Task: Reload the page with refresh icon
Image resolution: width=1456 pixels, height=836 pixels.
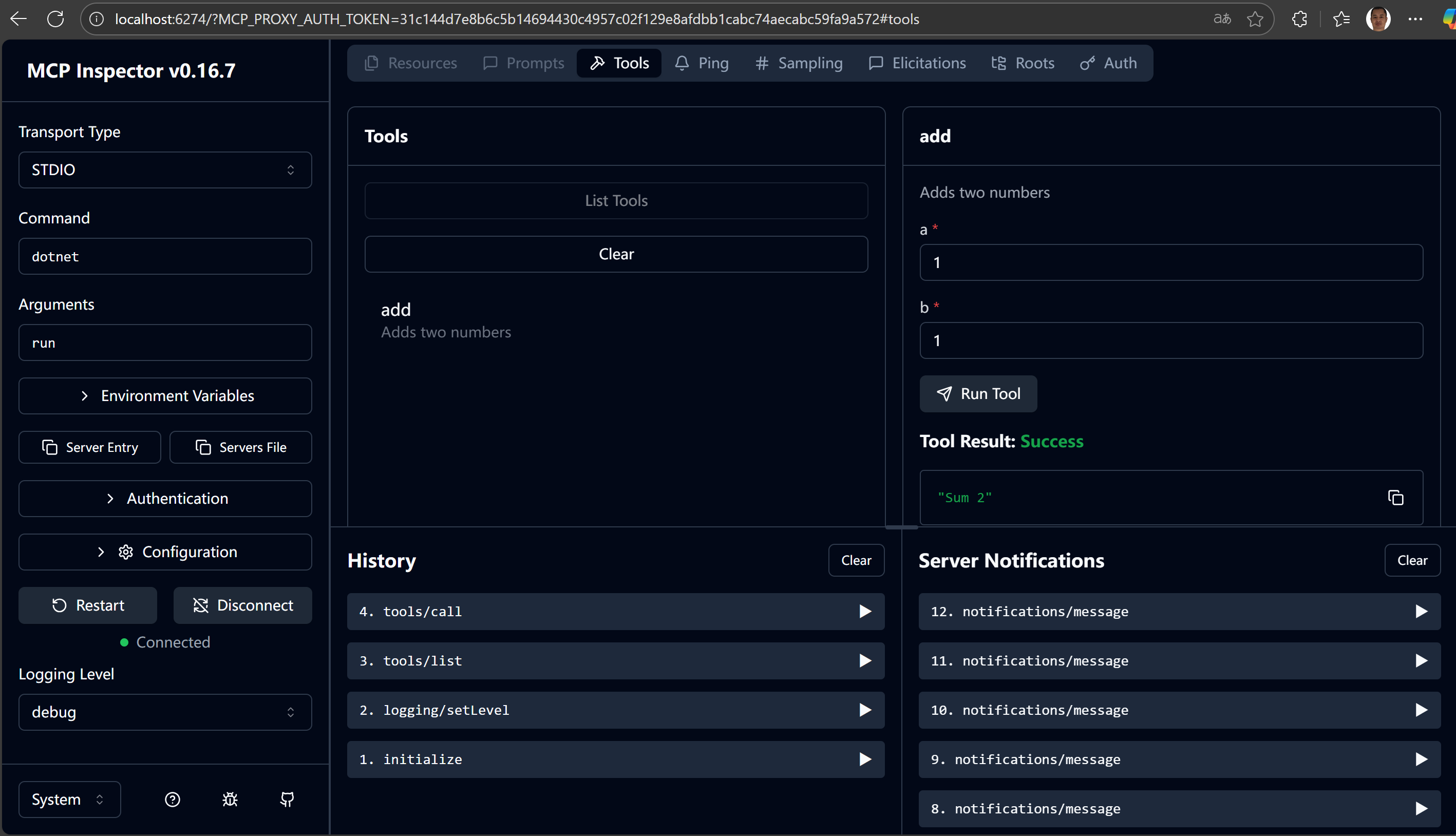Action: pyautogui.click(x=55, y=19)
